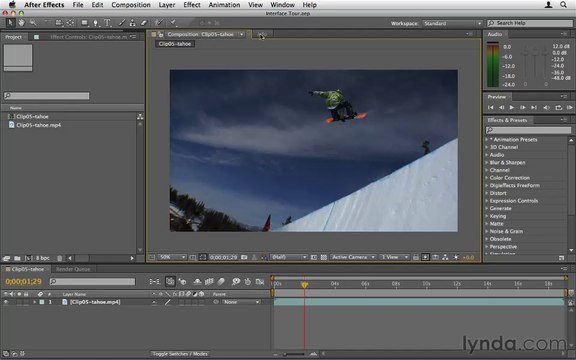Click the timeline zoom slider
The height and width of the screenshot is (360, 576).
point(294,354)
